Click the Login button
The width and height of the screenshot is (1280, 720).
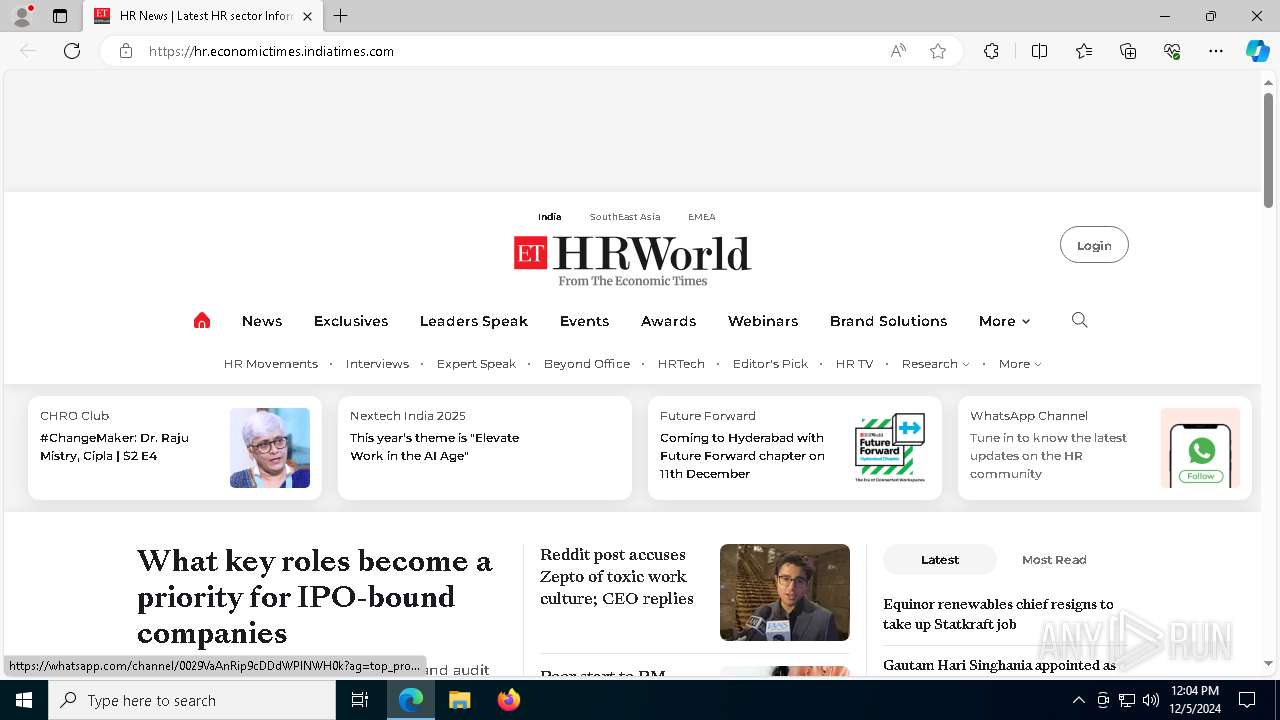(x=1094, y=245)
